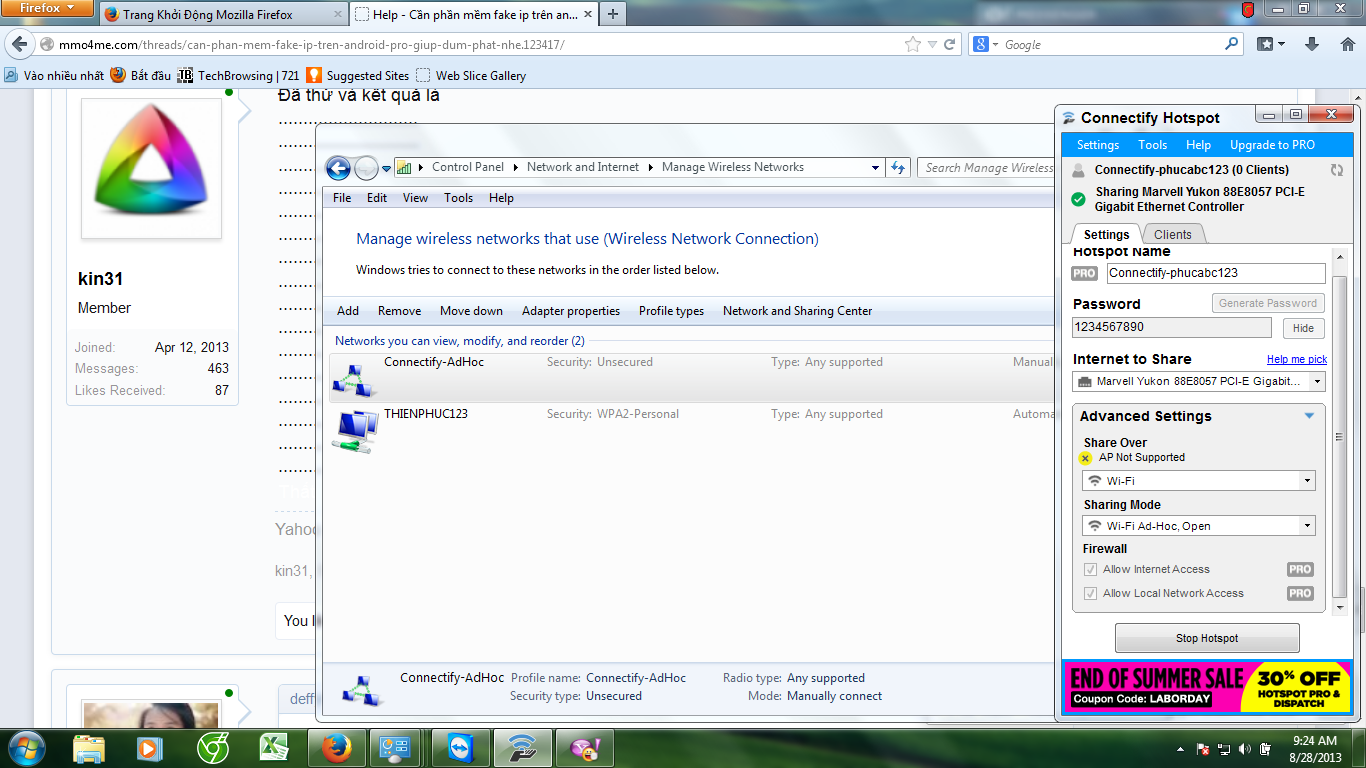
Task: Click the PRO badge beside Hotspot Name
Action: click(1084, 273)
